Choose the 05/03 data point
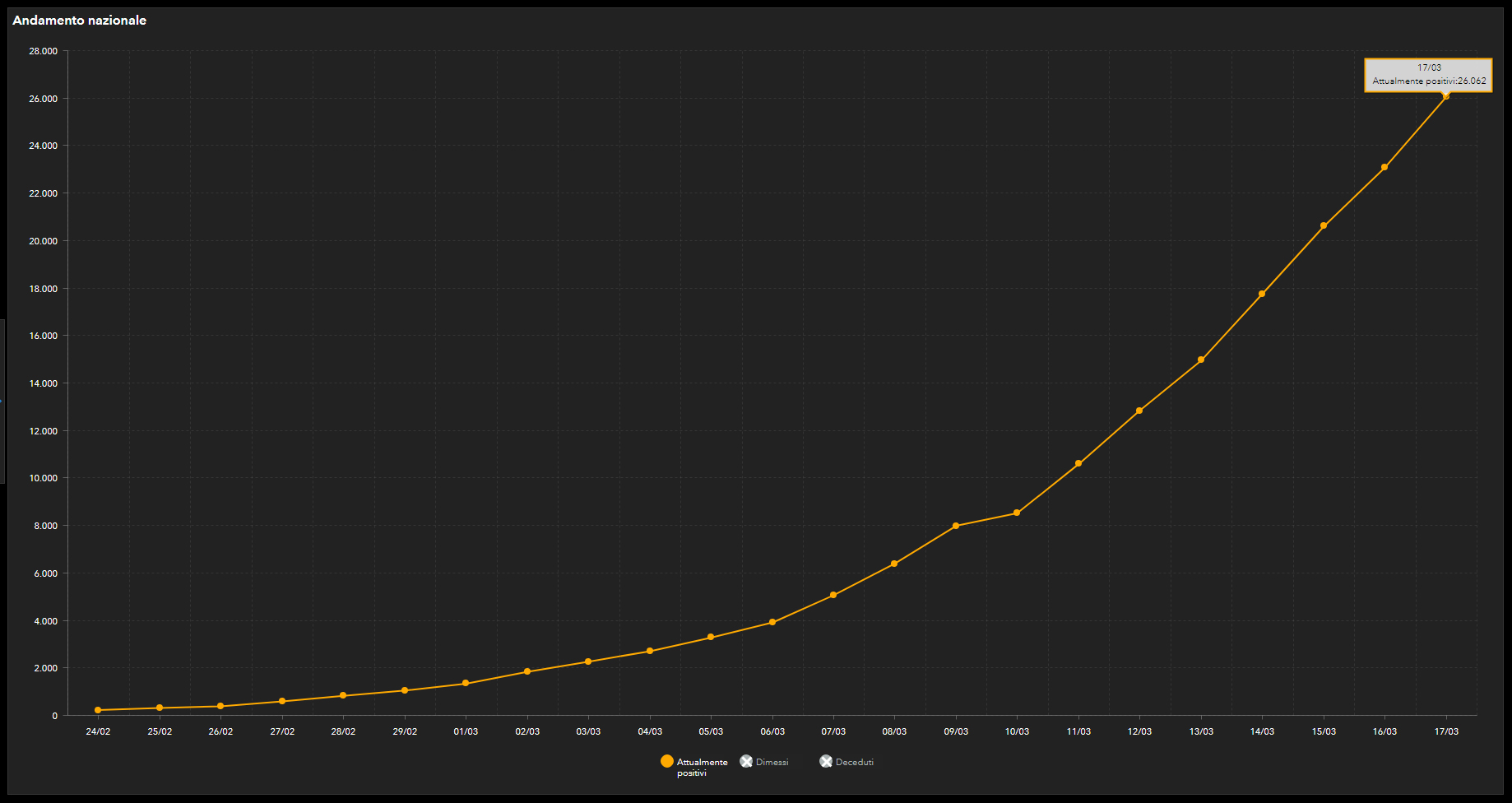Viewport: 1512px width, 803px height. point(711,637)
